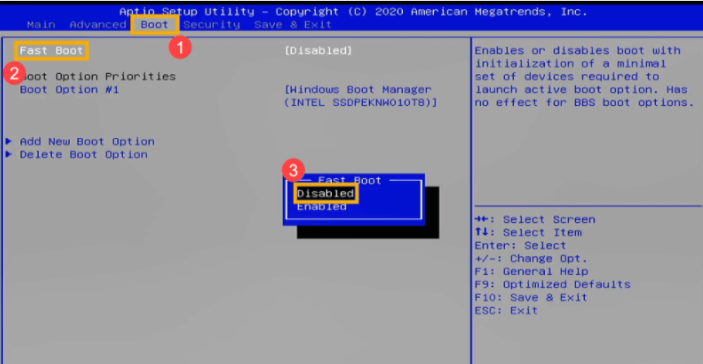Click the Delete Boot Option arrow
The width and height of the screenshot is (703, 364).
(9, 155)
